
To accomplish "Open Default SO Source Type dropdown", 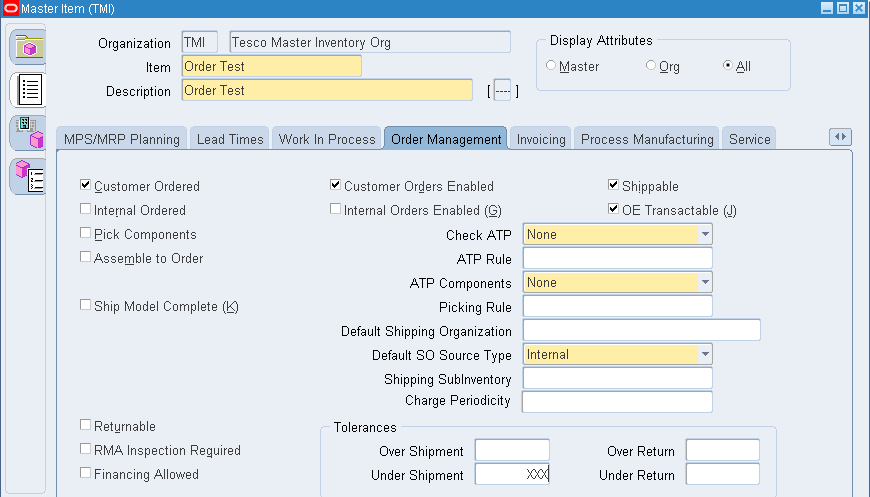I will coord(705,354).
